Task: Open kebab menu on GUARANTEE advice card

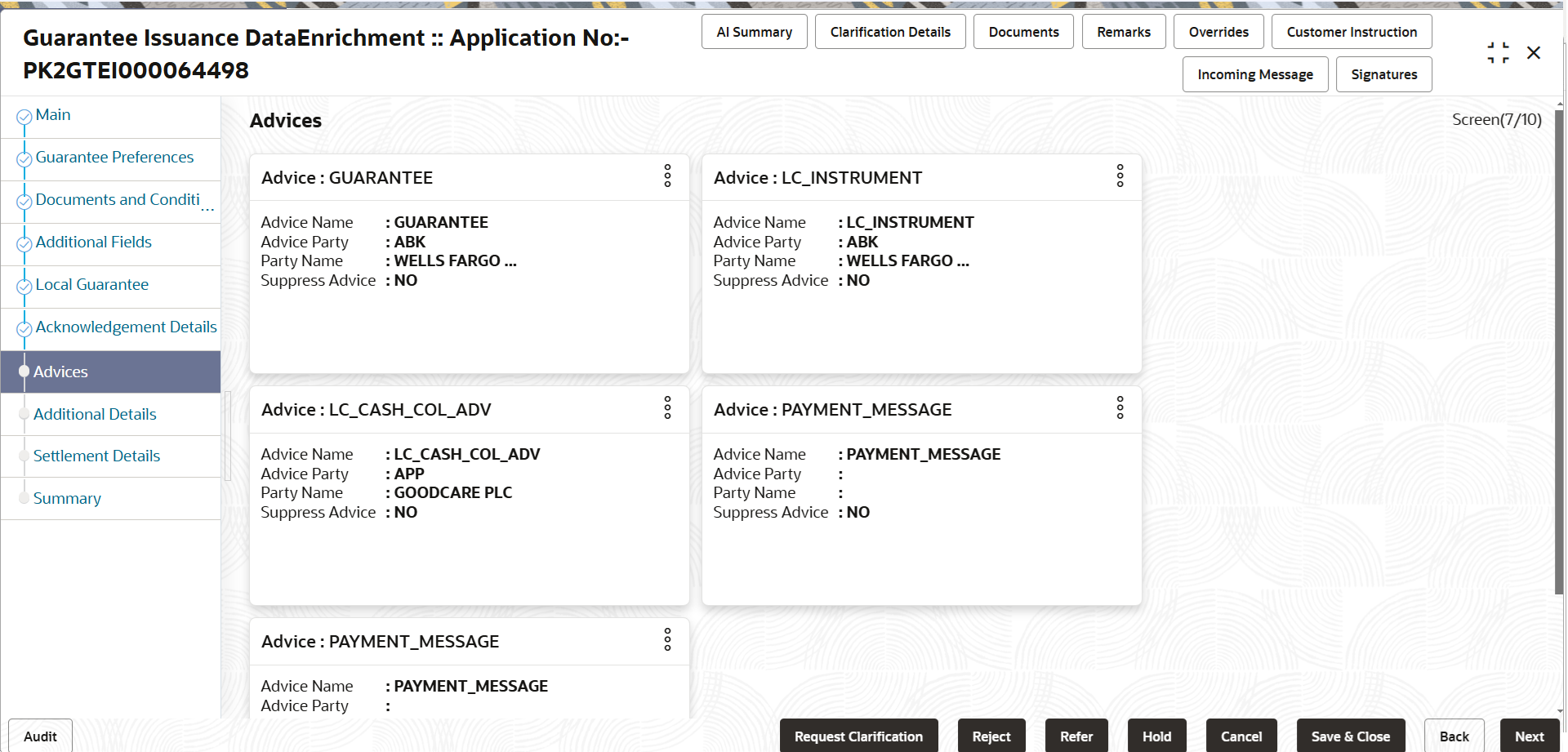Action: [667, 176]
